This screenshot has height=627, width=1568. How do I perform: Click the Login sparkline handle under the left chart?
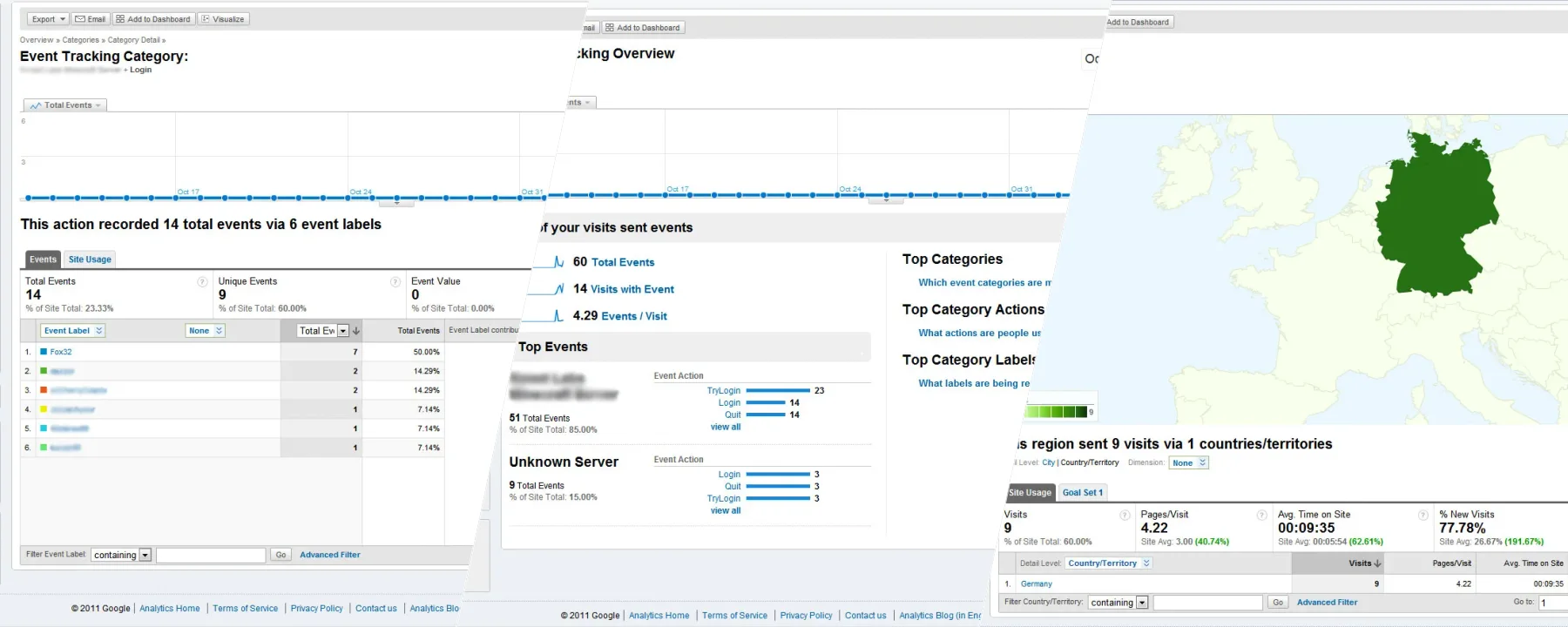pyautogui.click(x=396, y=202)
